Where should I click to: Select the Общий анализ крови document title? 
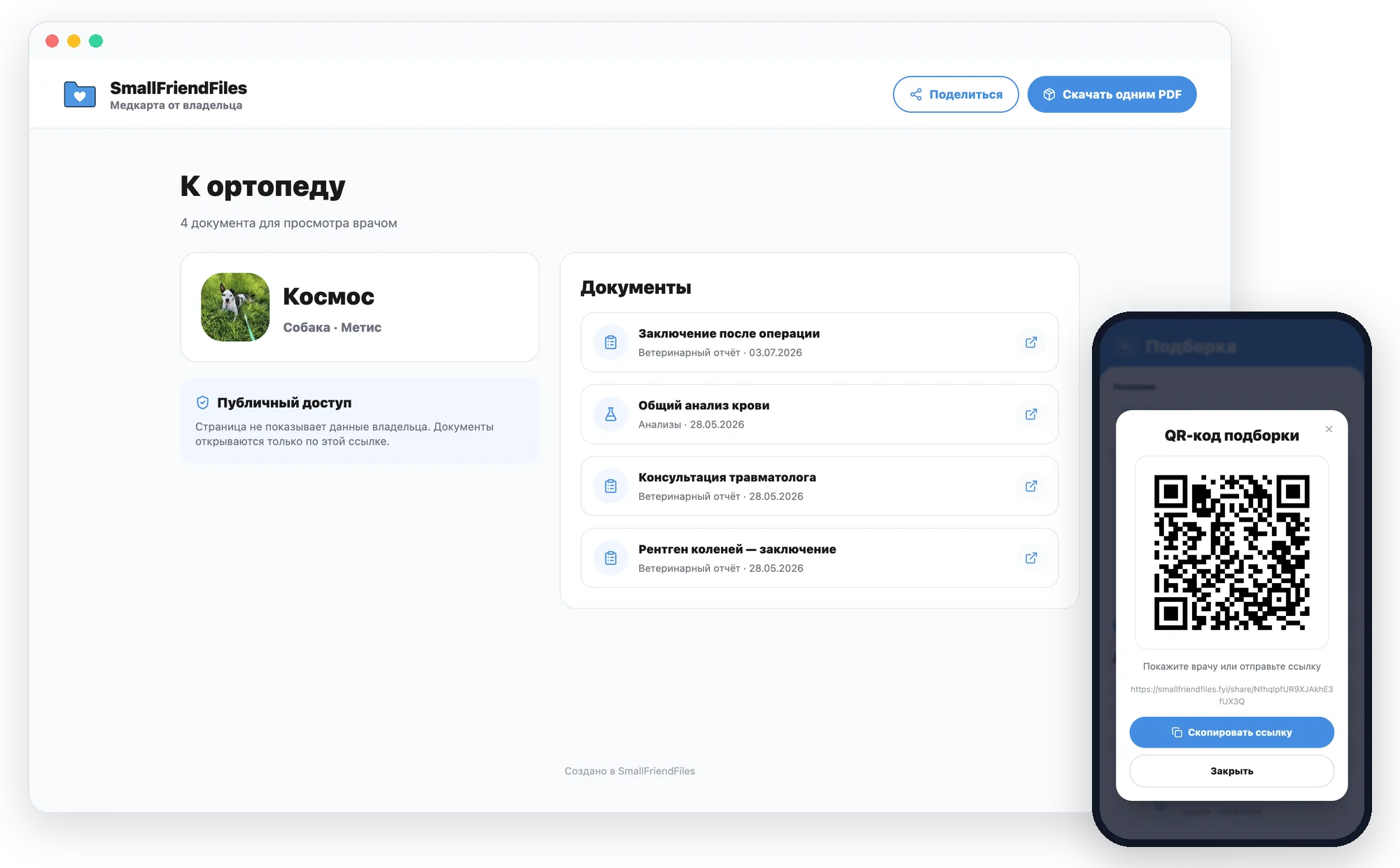click(x=703, y=406)
